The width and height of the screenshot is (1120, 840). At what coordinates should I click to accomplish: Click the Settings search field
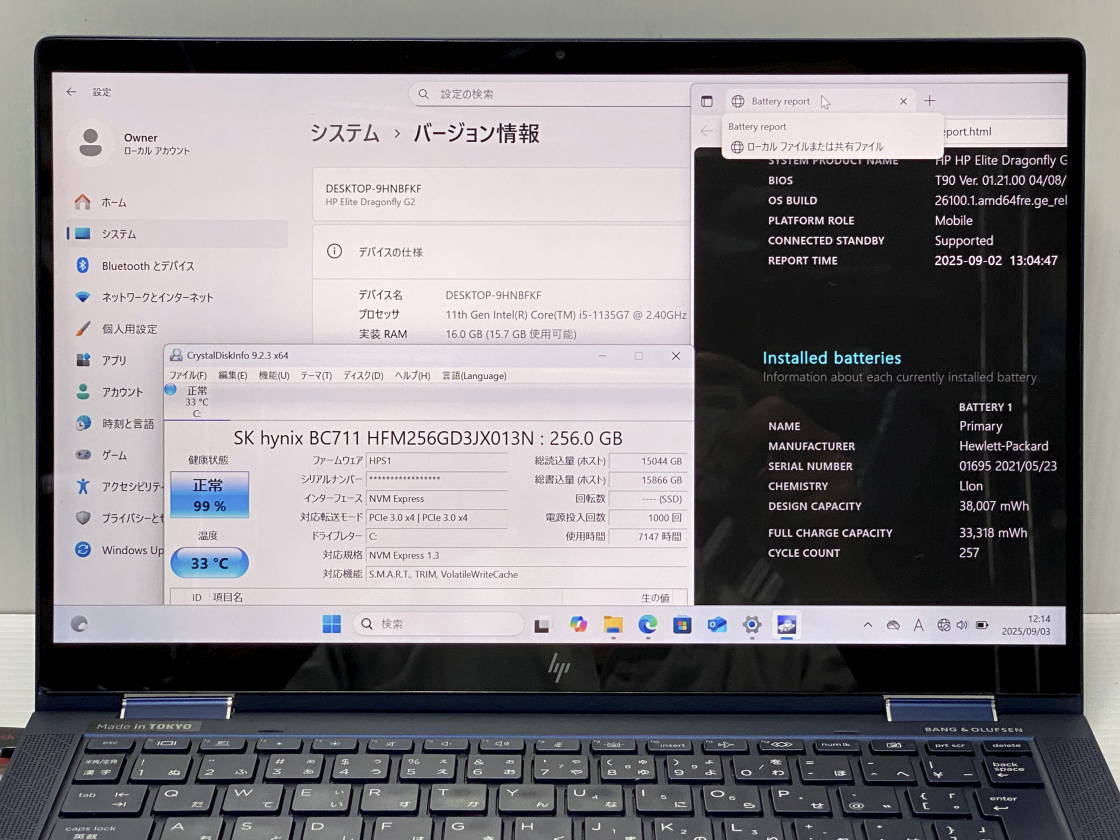click(550, 94)
